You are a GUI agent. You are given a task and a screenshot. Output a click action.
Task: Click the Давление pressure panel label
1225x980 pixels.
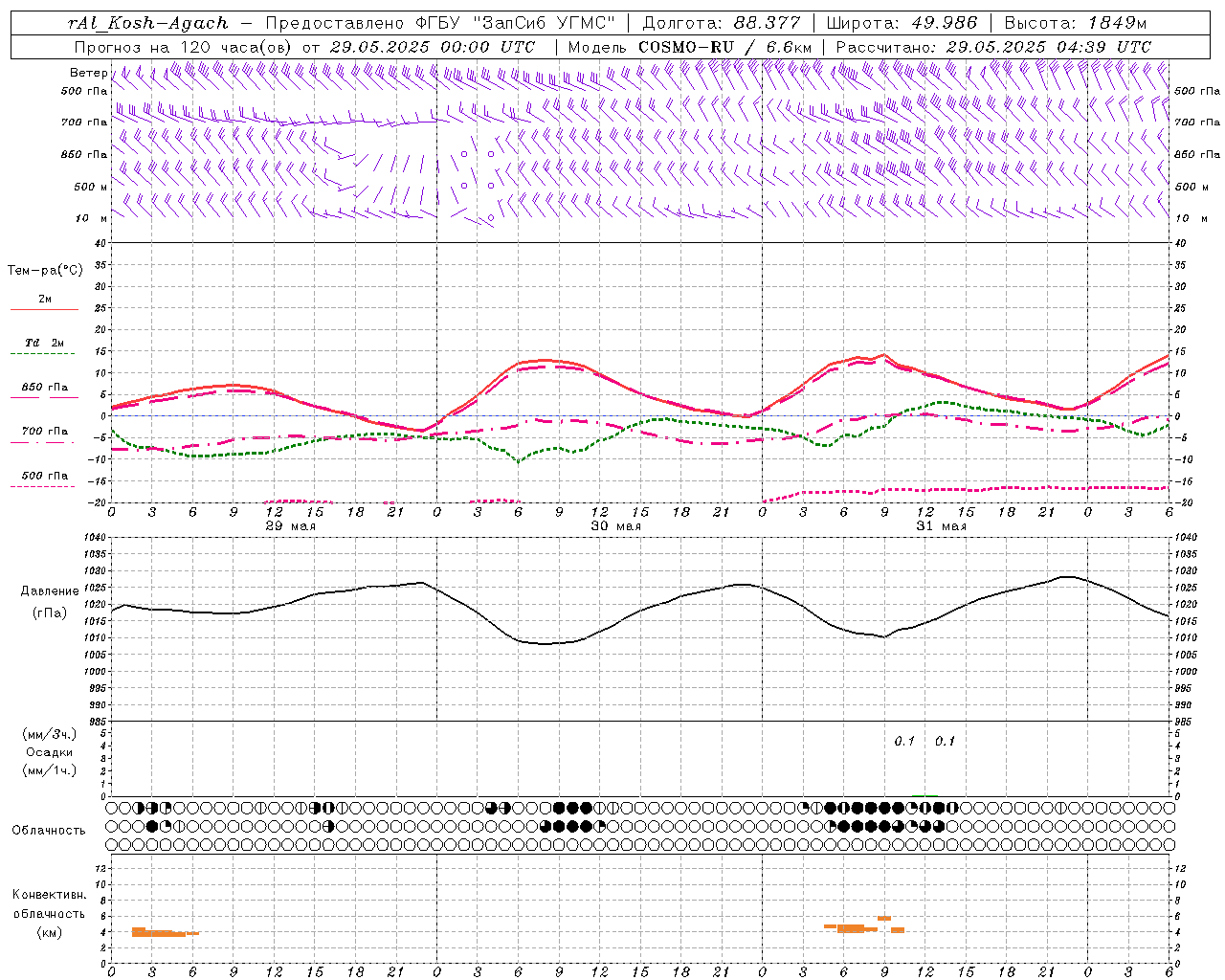coord(50,591)
